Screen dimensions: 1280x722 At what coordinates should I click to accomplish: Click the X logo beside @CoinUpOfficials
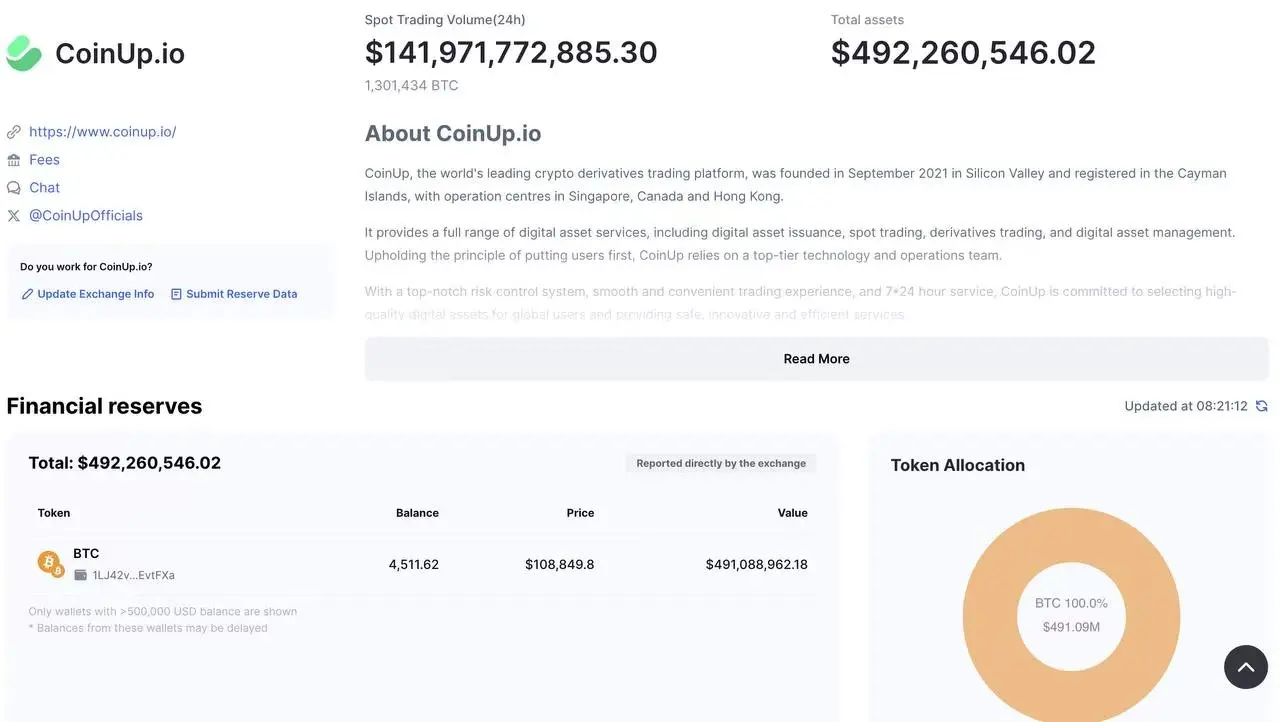coord(14,216)
